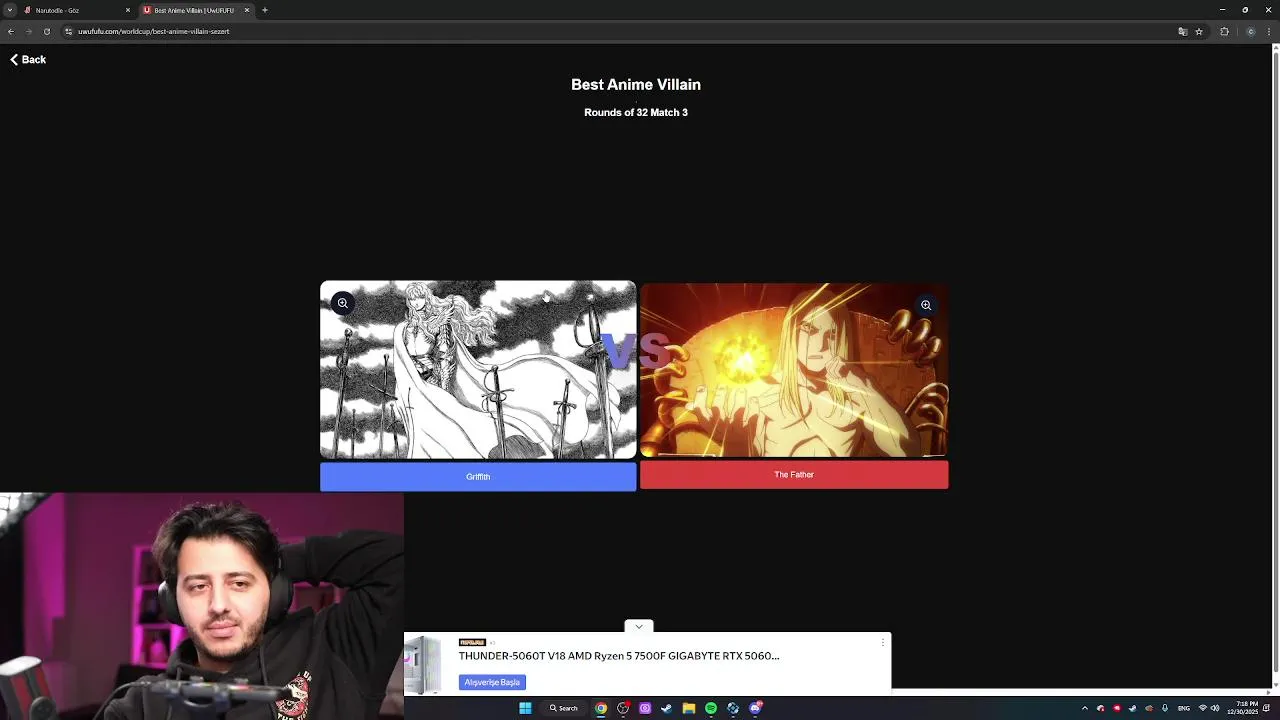
Task: Open File Explorer from the taskbar
Action: pyautogui.click(x=689, y=708)
